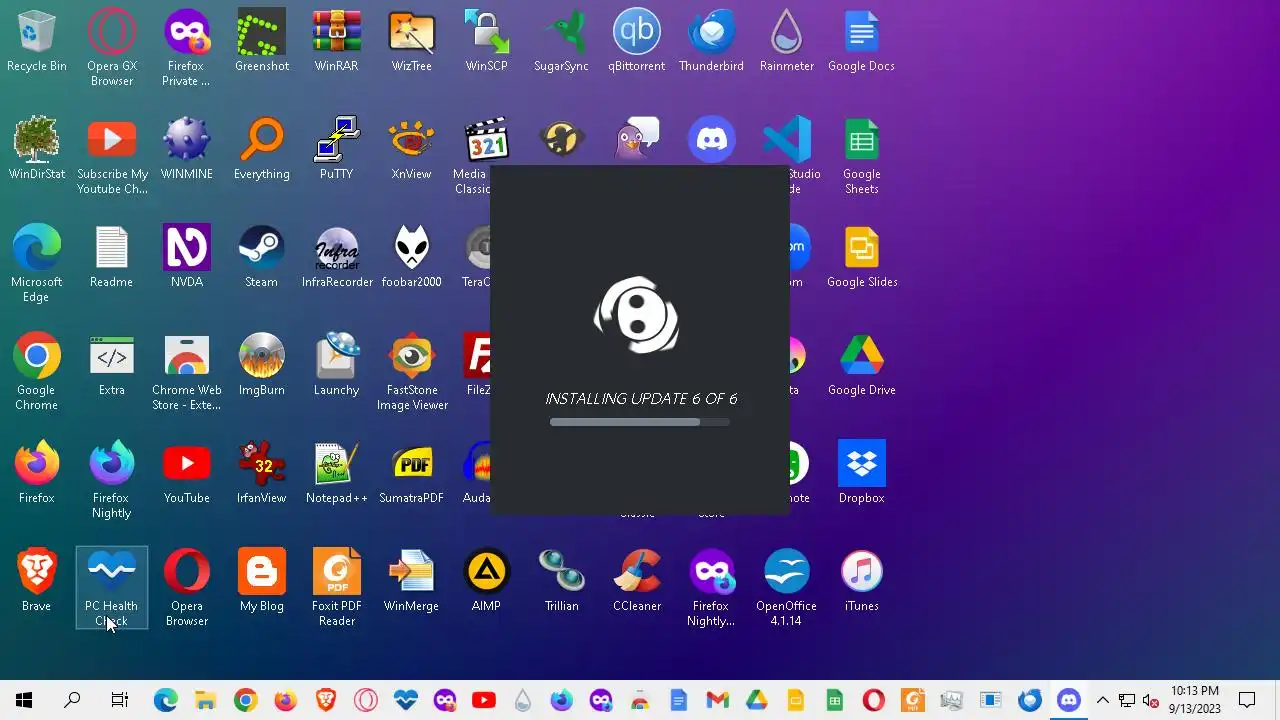Viewport: 1280px width, 720px height.
Task: Open File Explorer from the taskbar
Action: point(205,700)
